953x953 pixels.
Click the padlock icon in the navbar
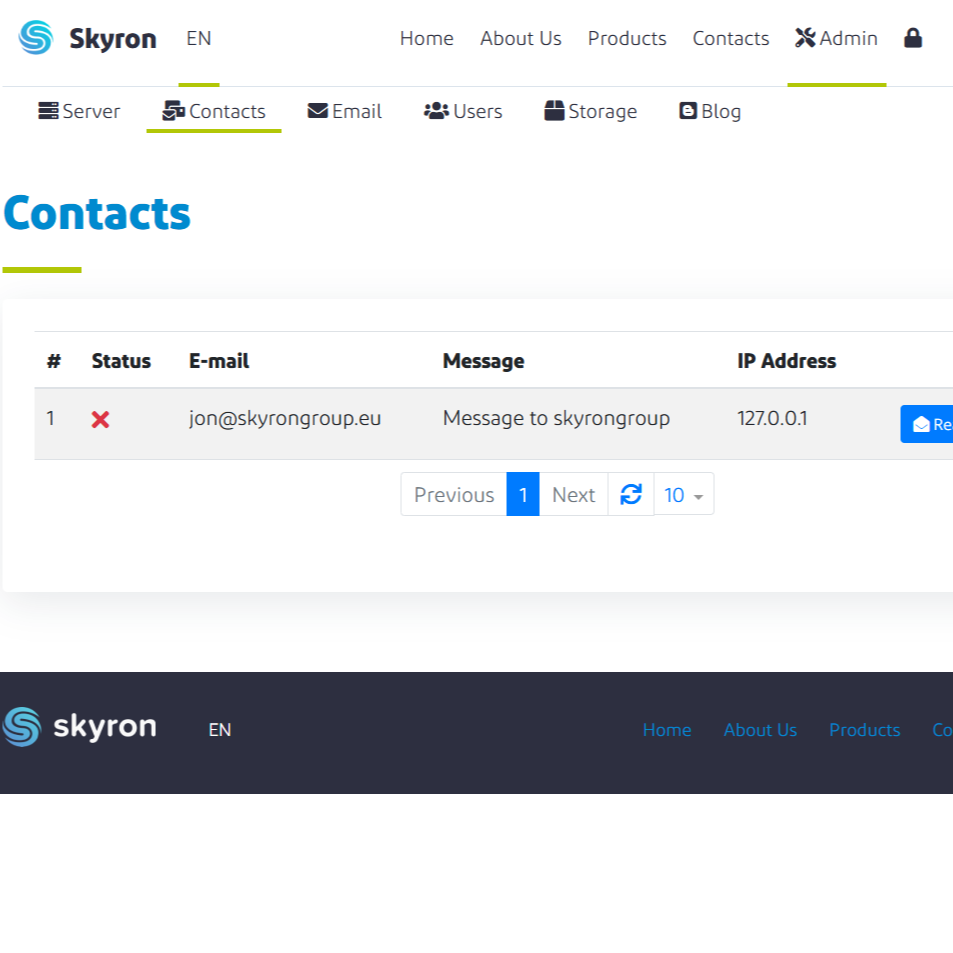(912, 38)
